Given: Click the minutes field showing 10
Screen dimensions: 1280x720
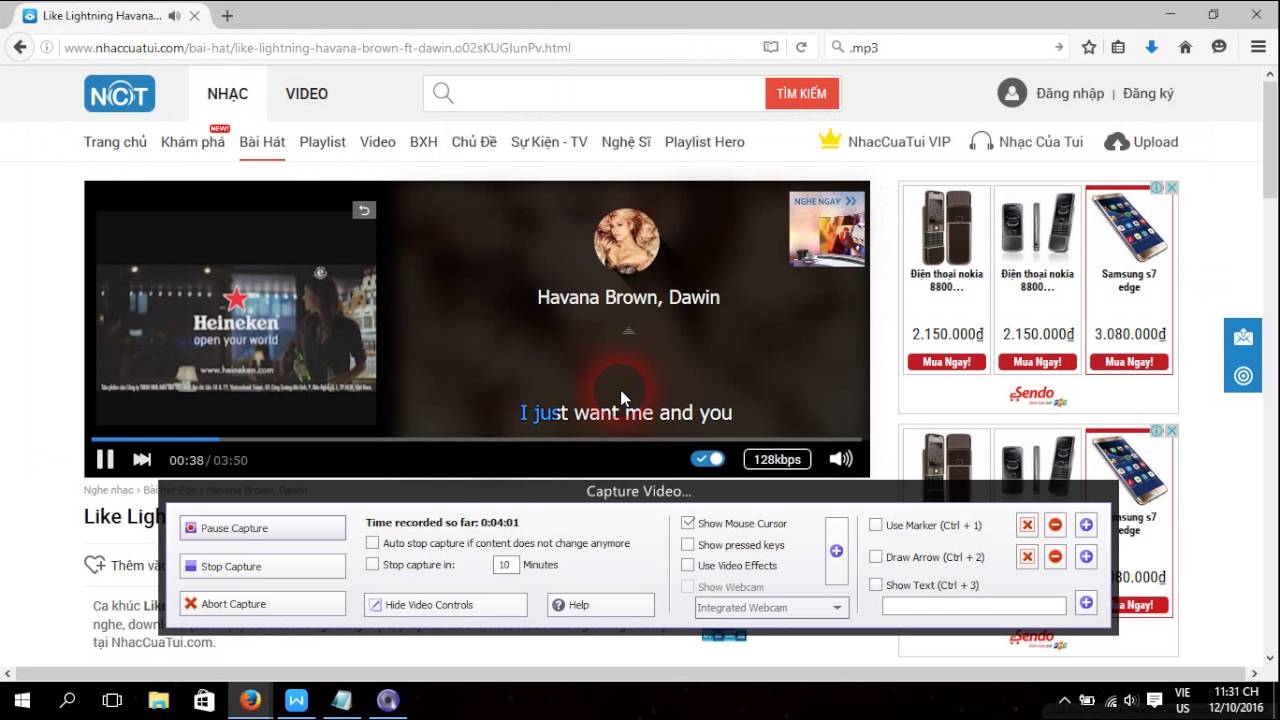Looking at the screenshot, I should tap(506, 565).
